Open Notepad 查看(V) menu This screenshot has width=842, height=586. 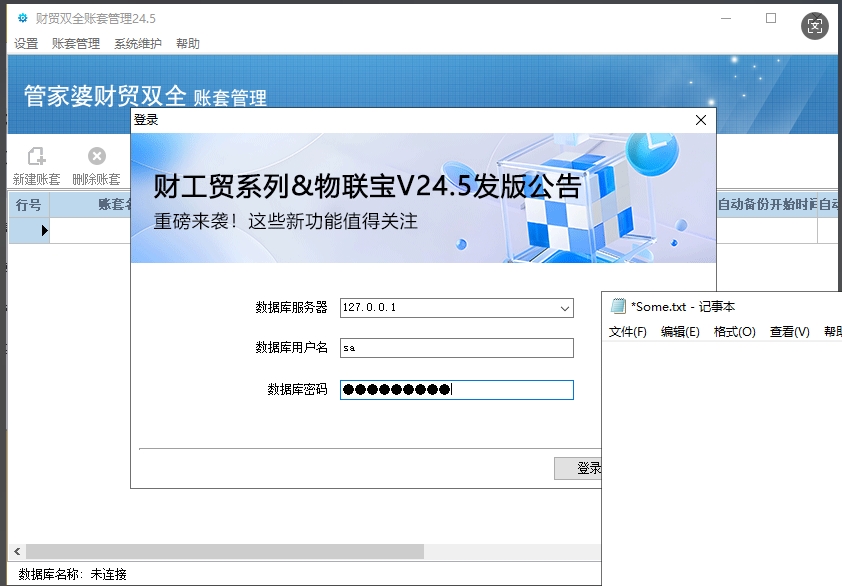point(789,332)
